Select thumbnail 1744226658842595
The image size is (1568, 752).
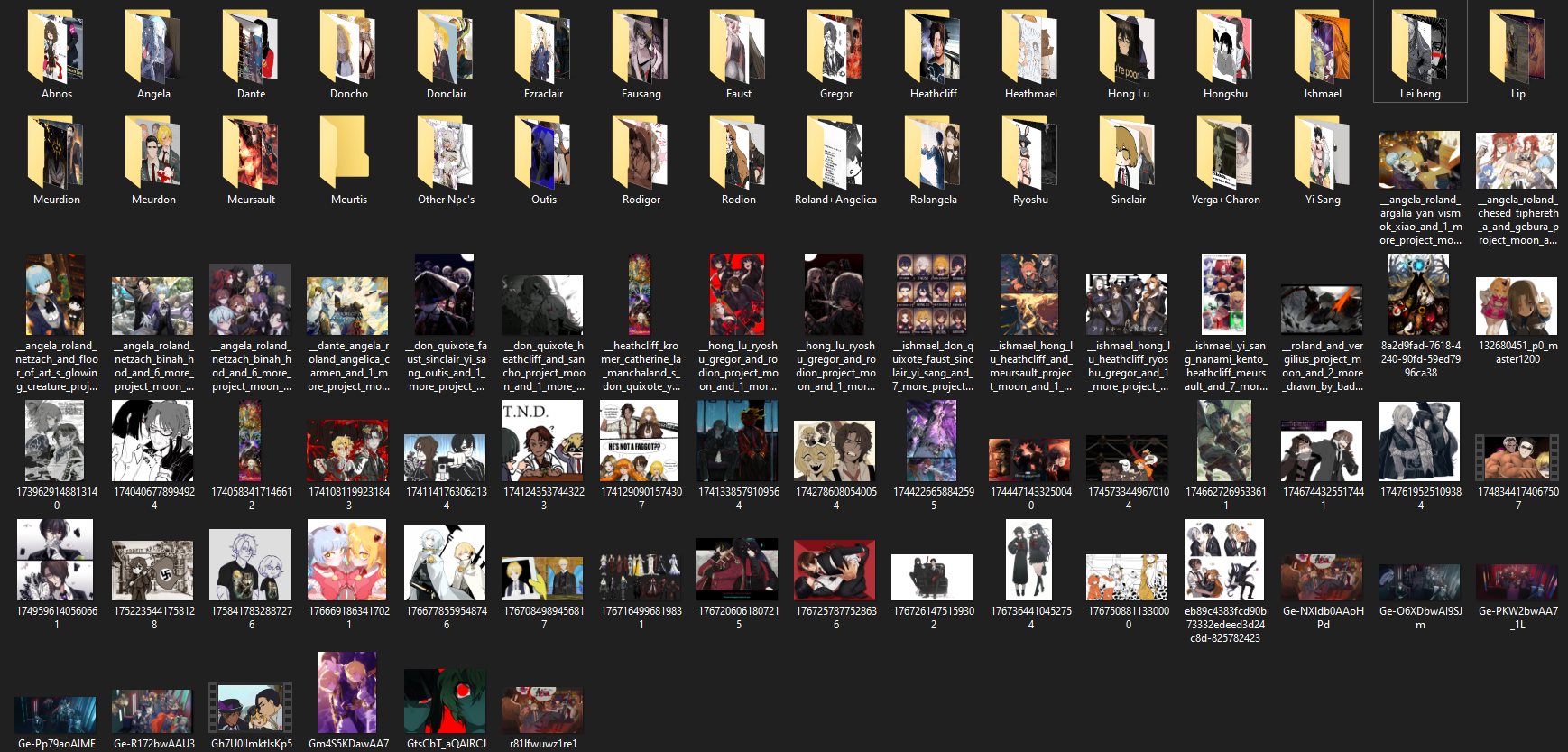933,441
